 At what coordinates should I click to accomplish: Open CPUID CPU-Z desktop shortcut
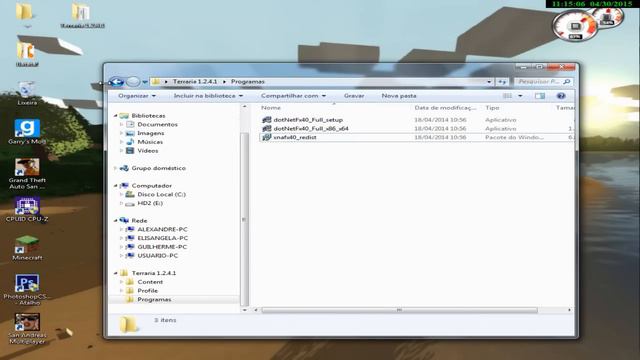[27, 210]
